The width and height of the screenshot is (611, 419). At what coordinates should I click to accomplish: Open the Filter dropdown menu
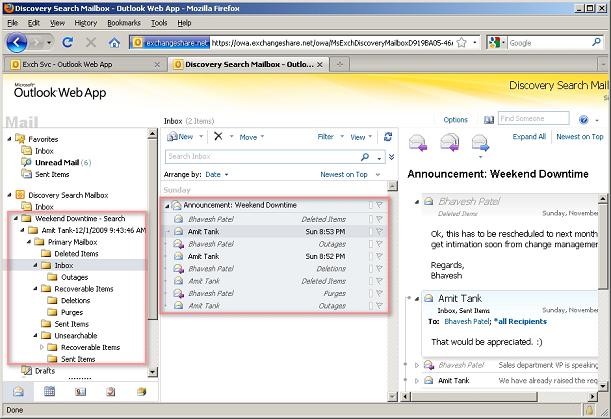tap(329, 136)
